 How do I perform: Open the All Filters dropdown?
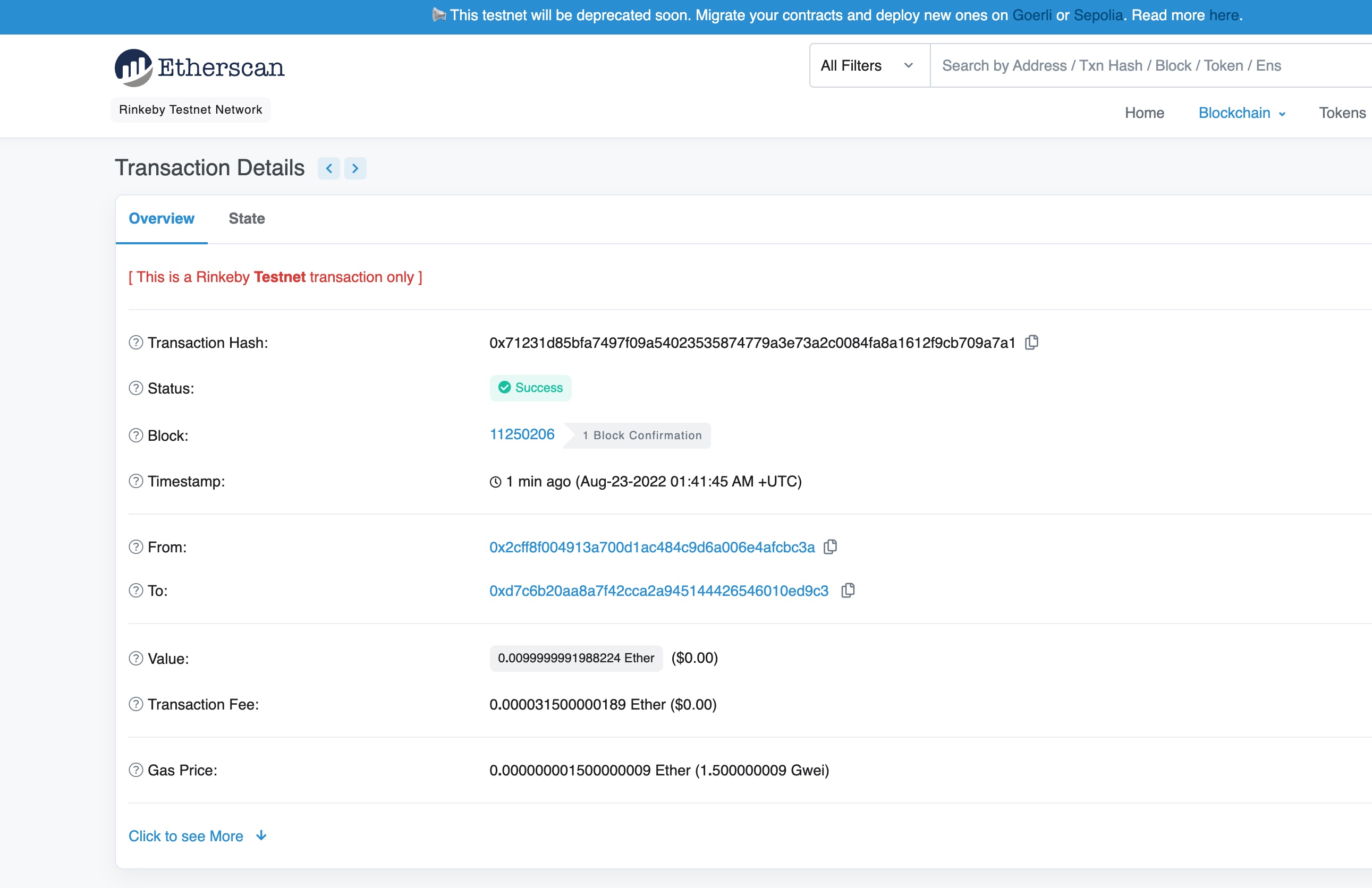[x=867, y=66]
